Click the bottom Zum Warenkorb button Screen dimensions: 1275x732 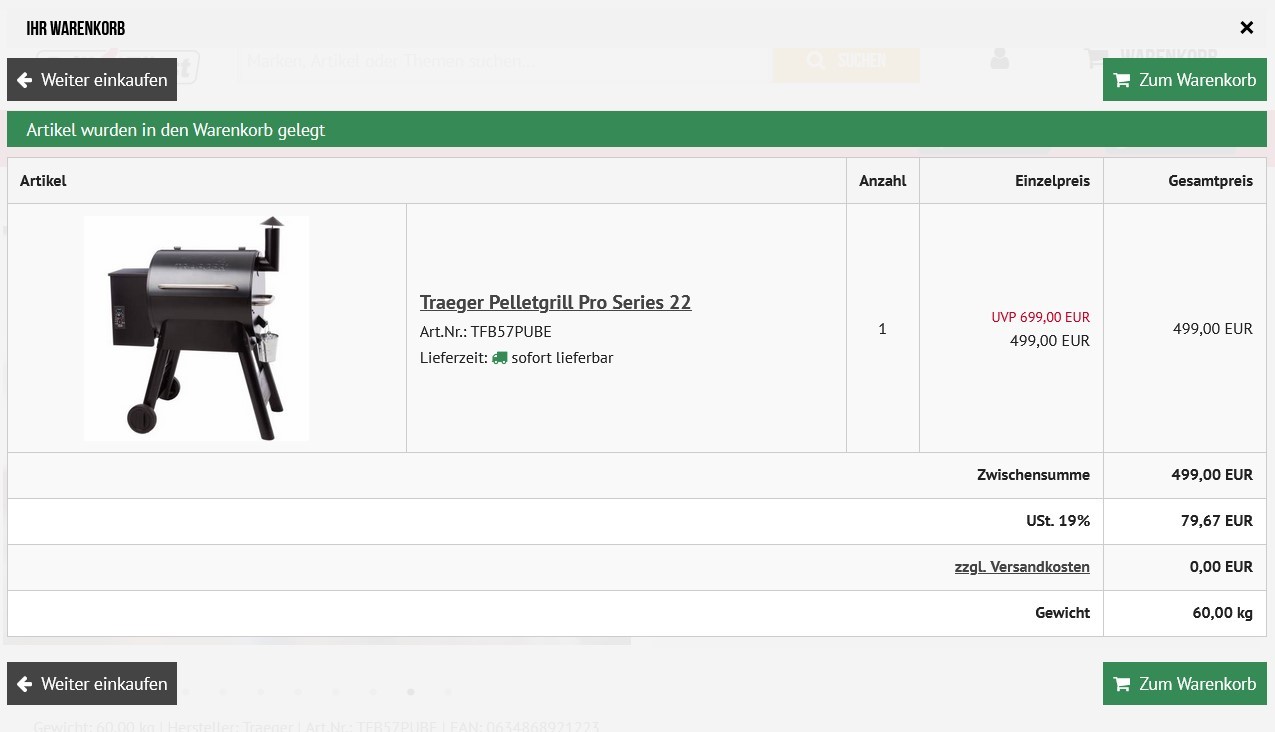[x=1185, y=684]
